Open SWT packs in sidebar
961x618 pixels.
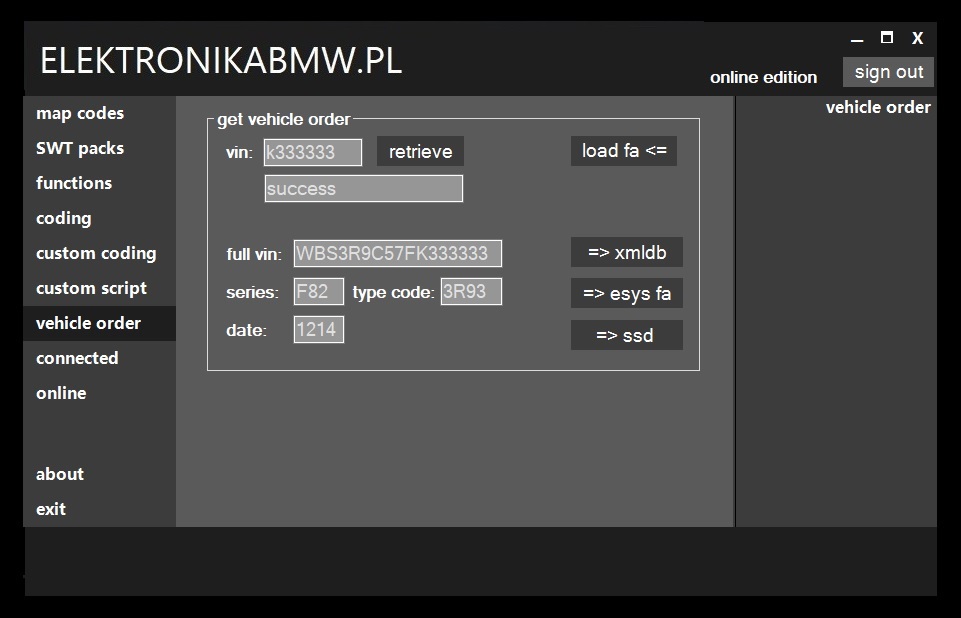[80, 148]
